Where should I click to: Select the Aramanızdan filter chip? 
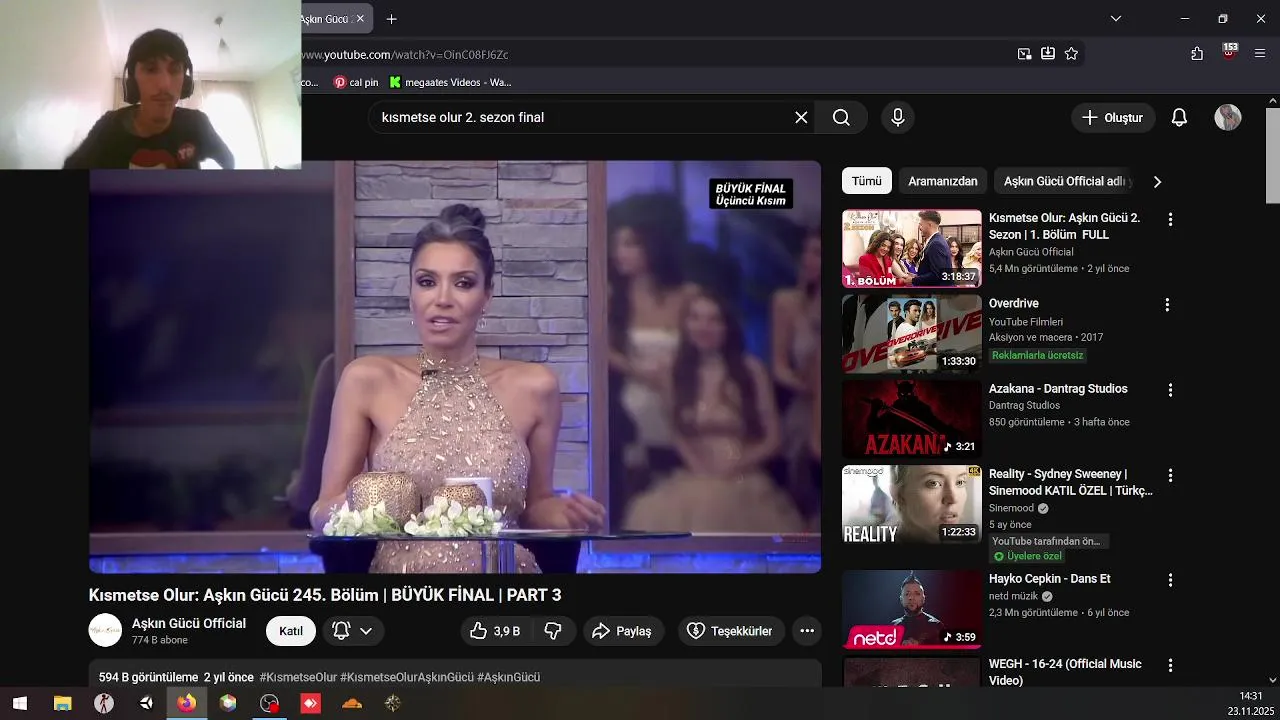click(x=943, y=181)
